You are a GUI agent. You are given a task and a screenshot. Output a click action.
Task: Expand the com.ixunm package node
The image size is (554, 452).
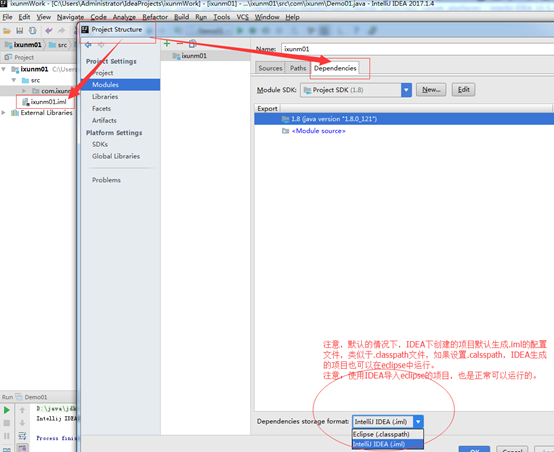(x=24, y=91)
